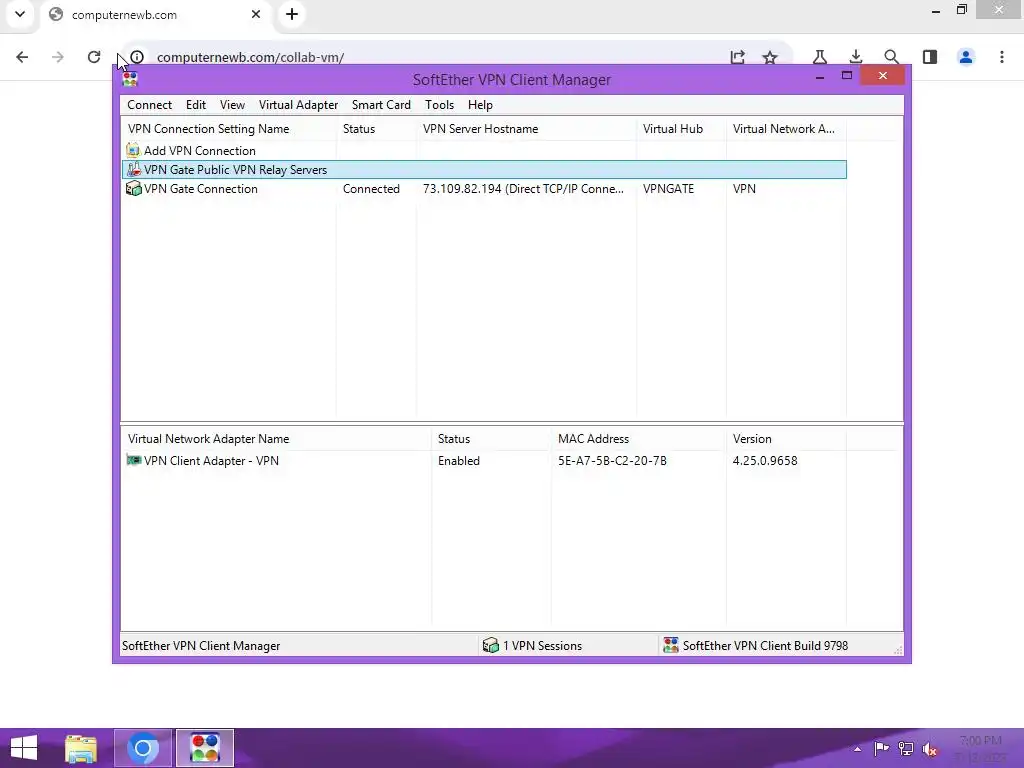The image size is (1024, 768).
Task: Open Chrome Labs flask icon
Action: pos(820,57)
